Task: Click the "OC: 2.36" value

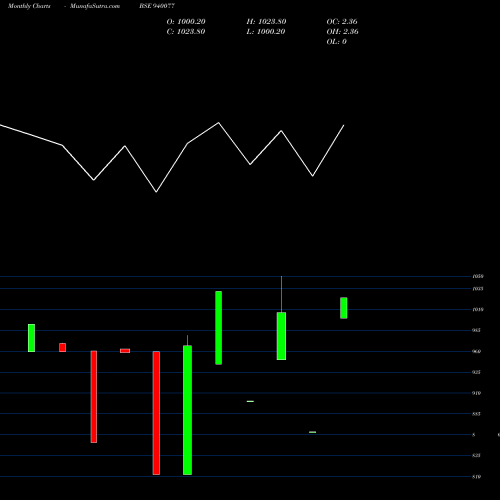Action: pyautogui.click(x=342, y=22)
